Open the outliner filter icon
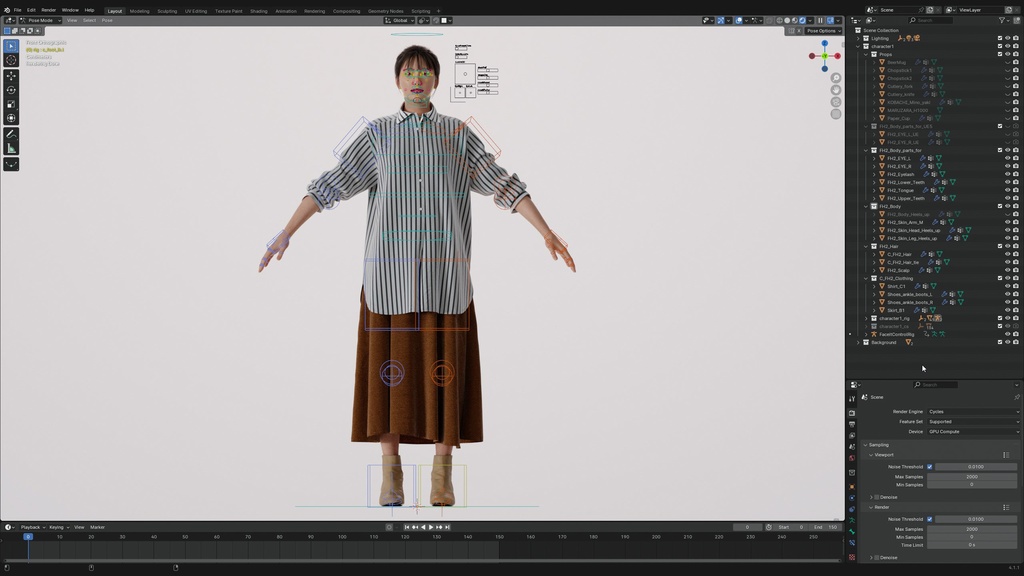The width and height of the screenshot is (1024, 576). [1001, 20]
